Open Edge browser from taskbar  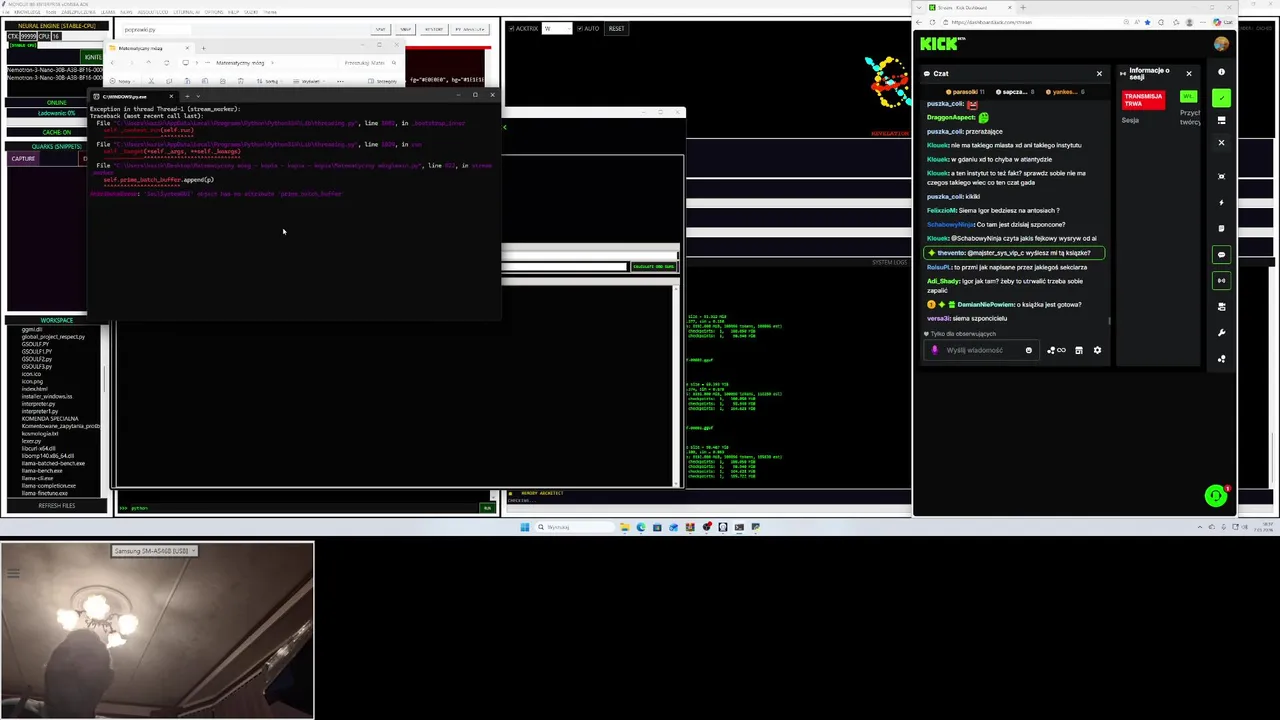pos(640,527)
